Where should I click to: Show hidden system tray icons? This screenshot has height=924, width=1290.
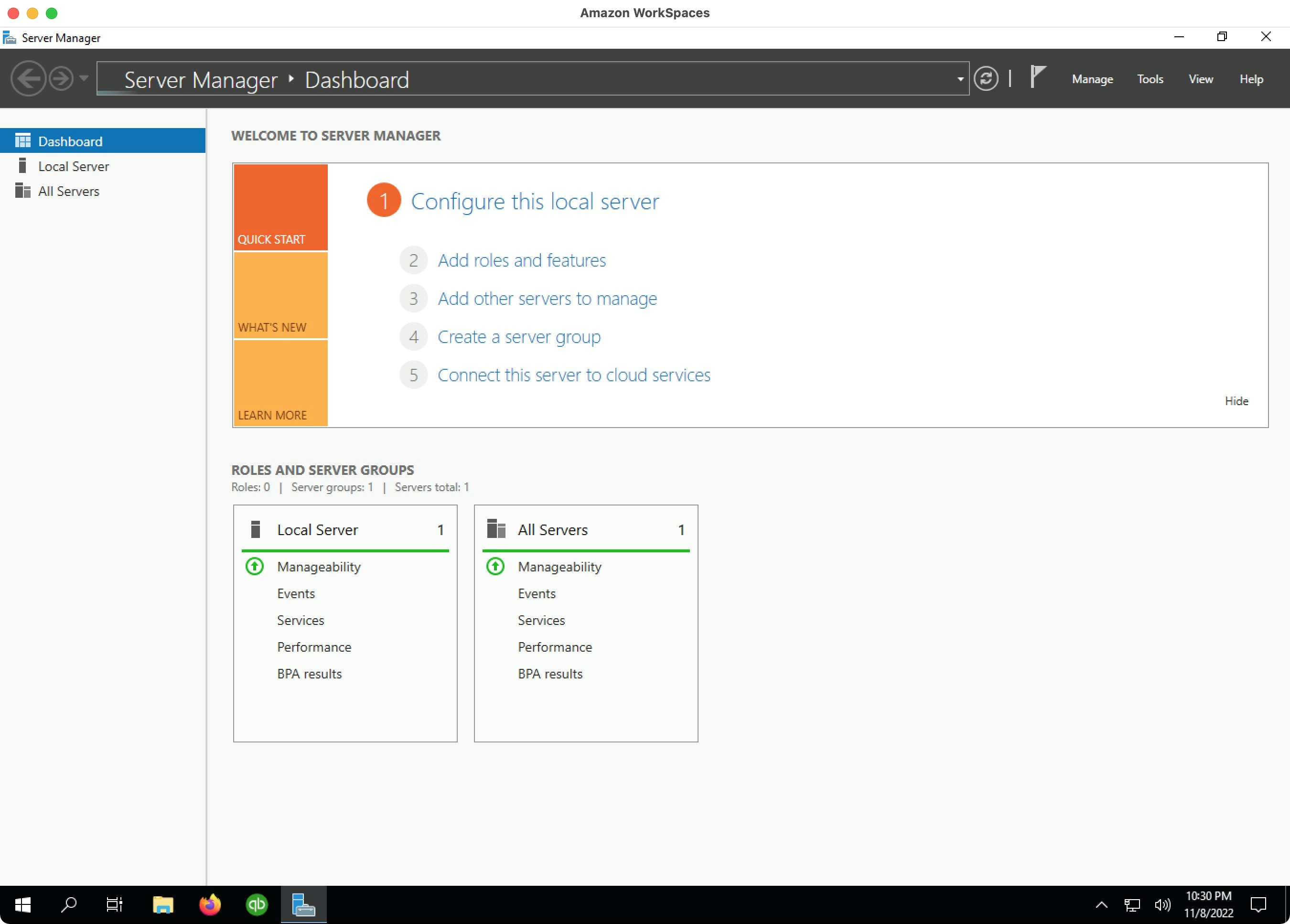[1101, 905]
